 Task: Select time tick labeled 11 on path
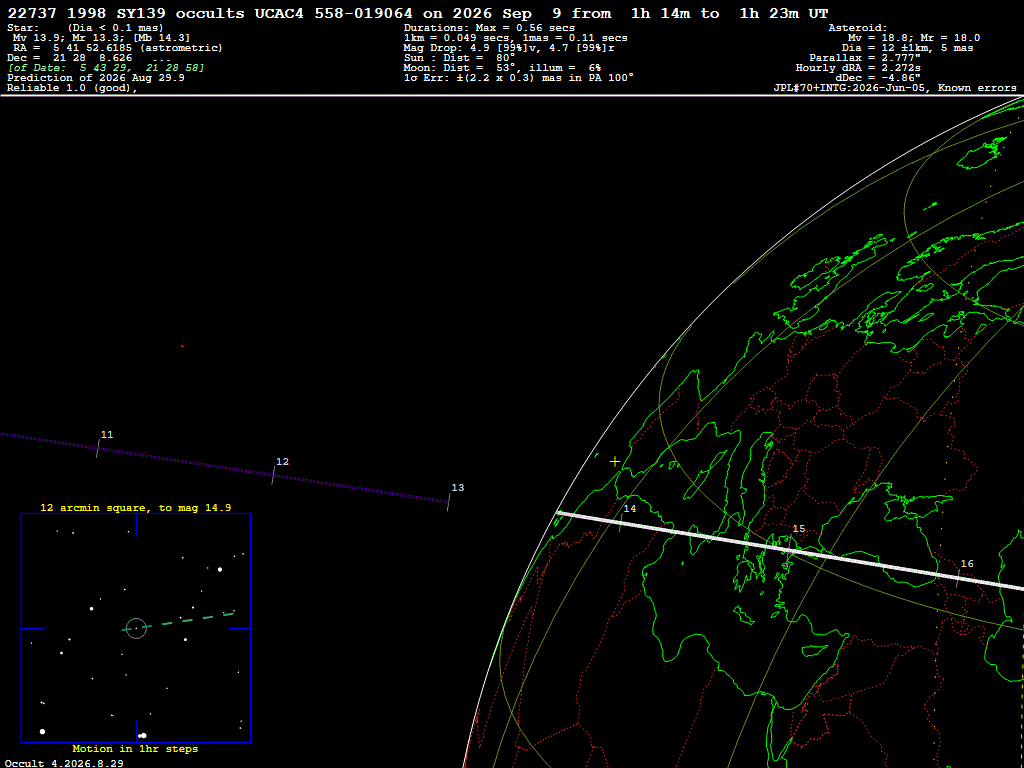pyautogui.click(x=98, y=448)
